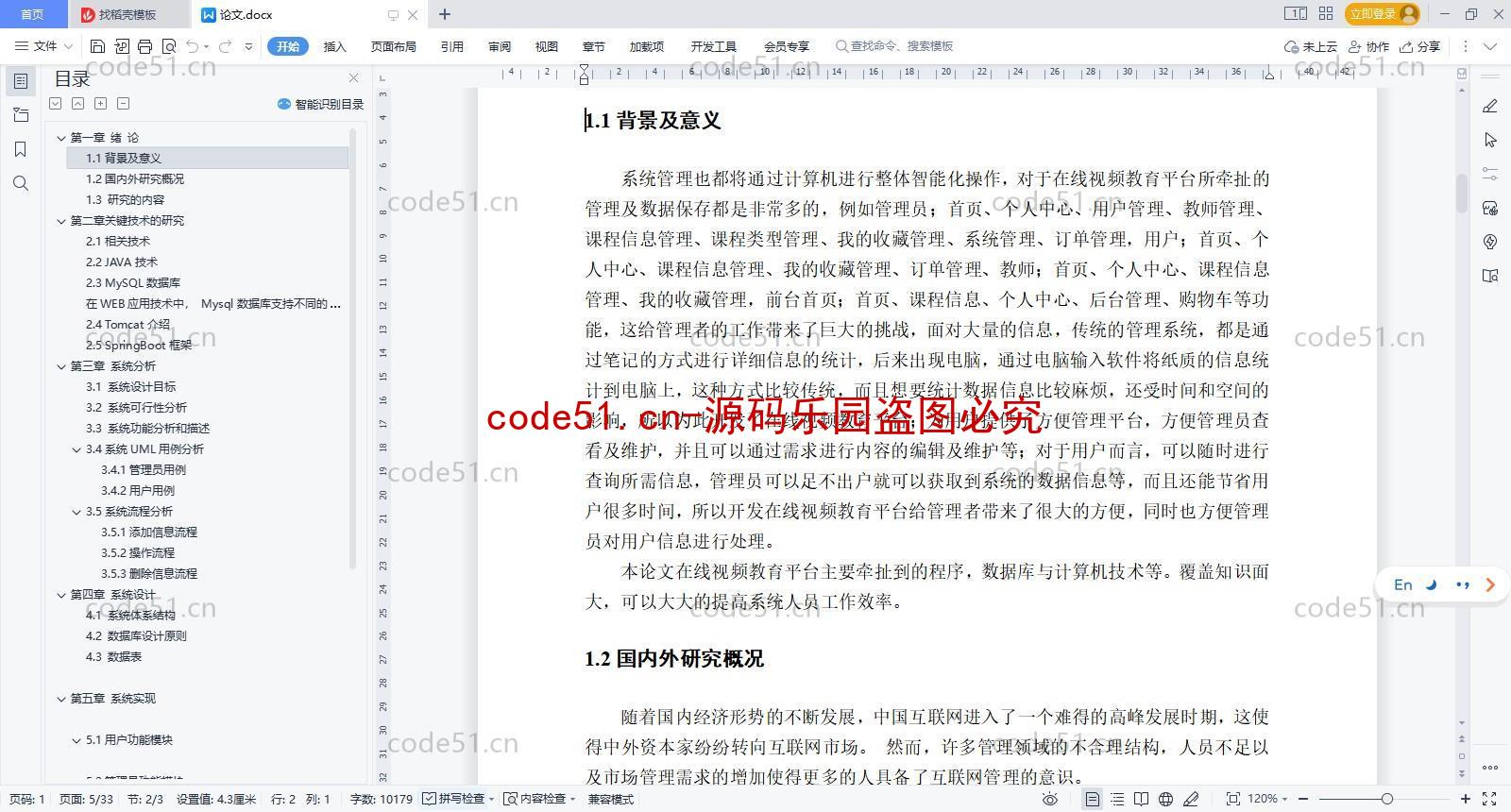Collapse 第四章 系统设计 tree node
This screenshot has height=812, width=1511.
pyautogui.click(x=61, y=595)
